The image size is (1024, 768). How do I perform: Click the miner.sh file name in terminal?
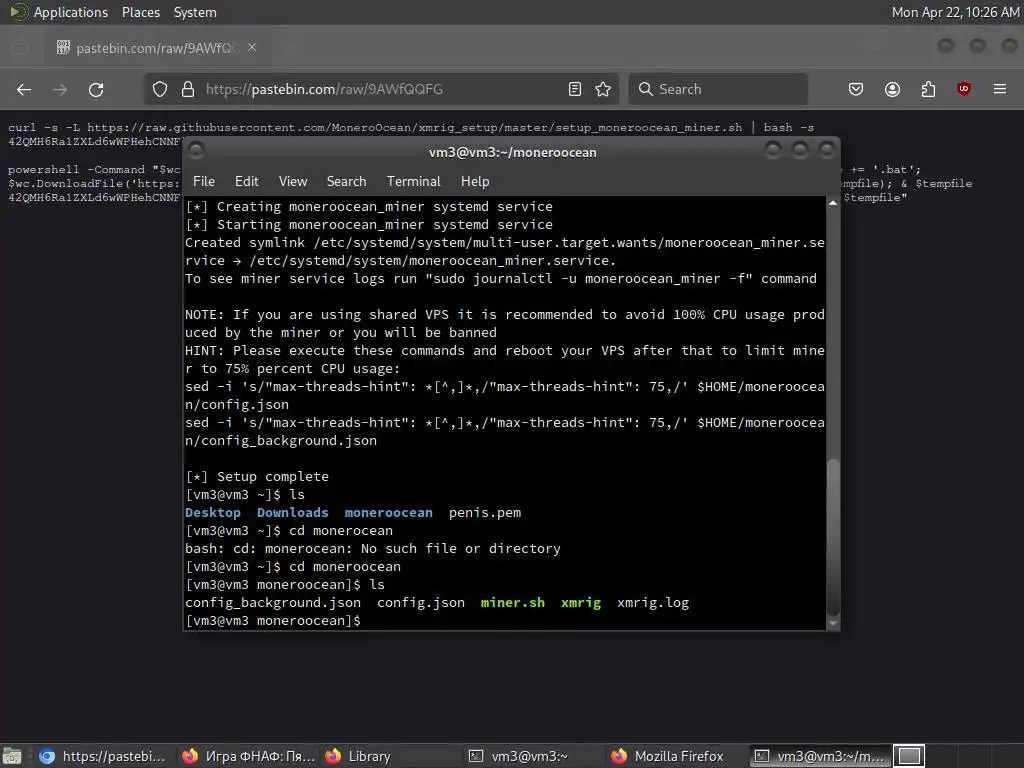coord(513,603)
